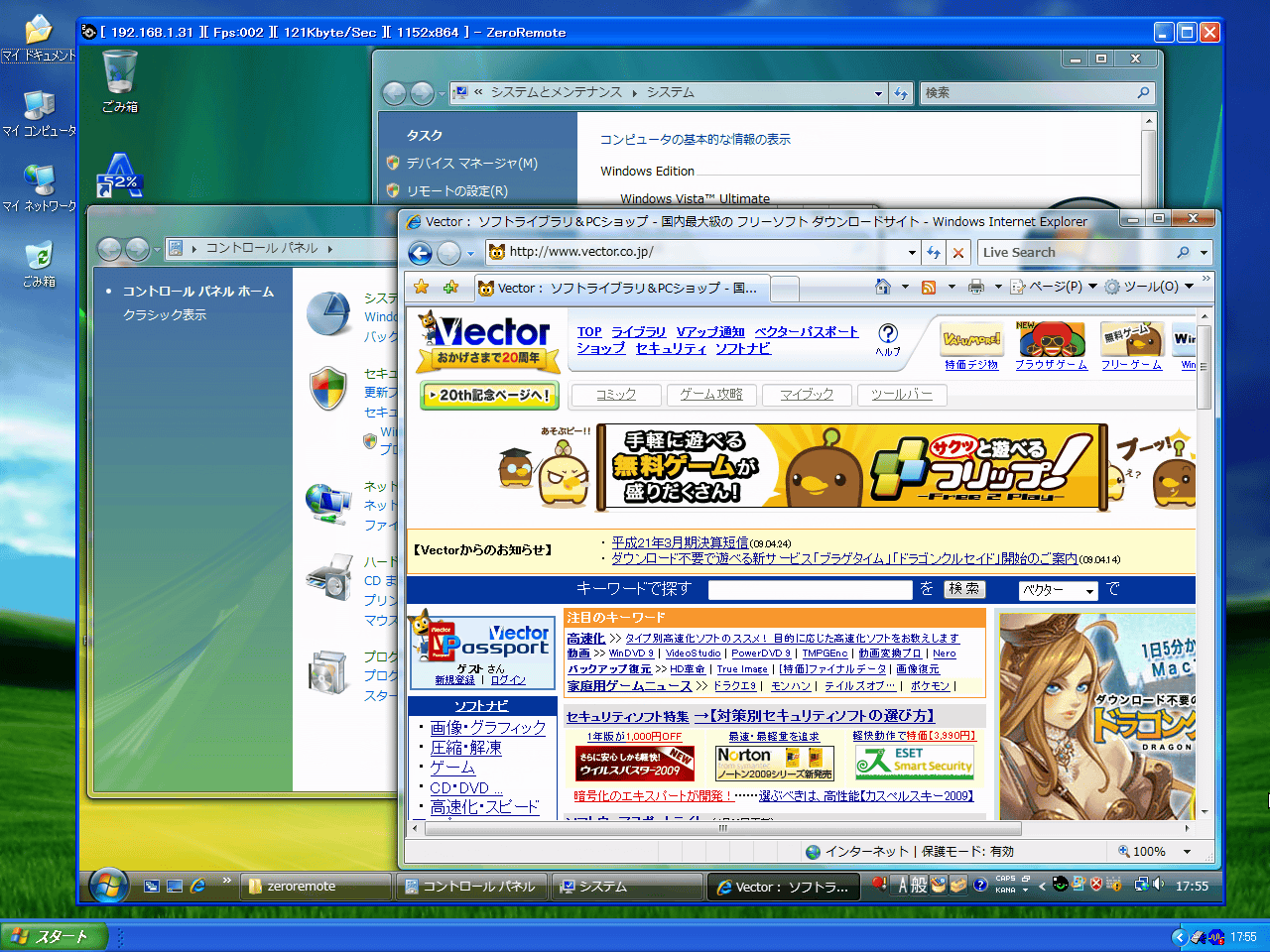This screenshot has width=1270, height=952.
Task: Click the Vector logo on the webpage
Action: tap(486, 340)
